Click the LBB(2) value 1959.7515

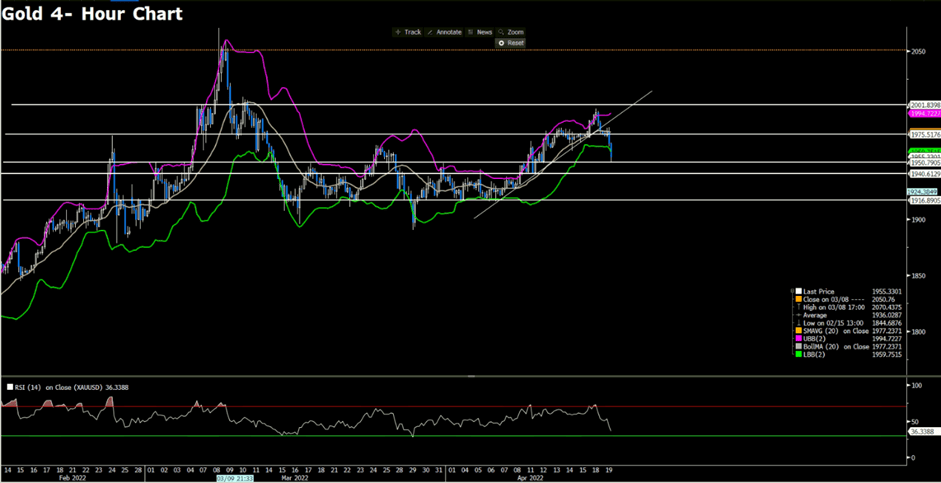click(885, 354)
